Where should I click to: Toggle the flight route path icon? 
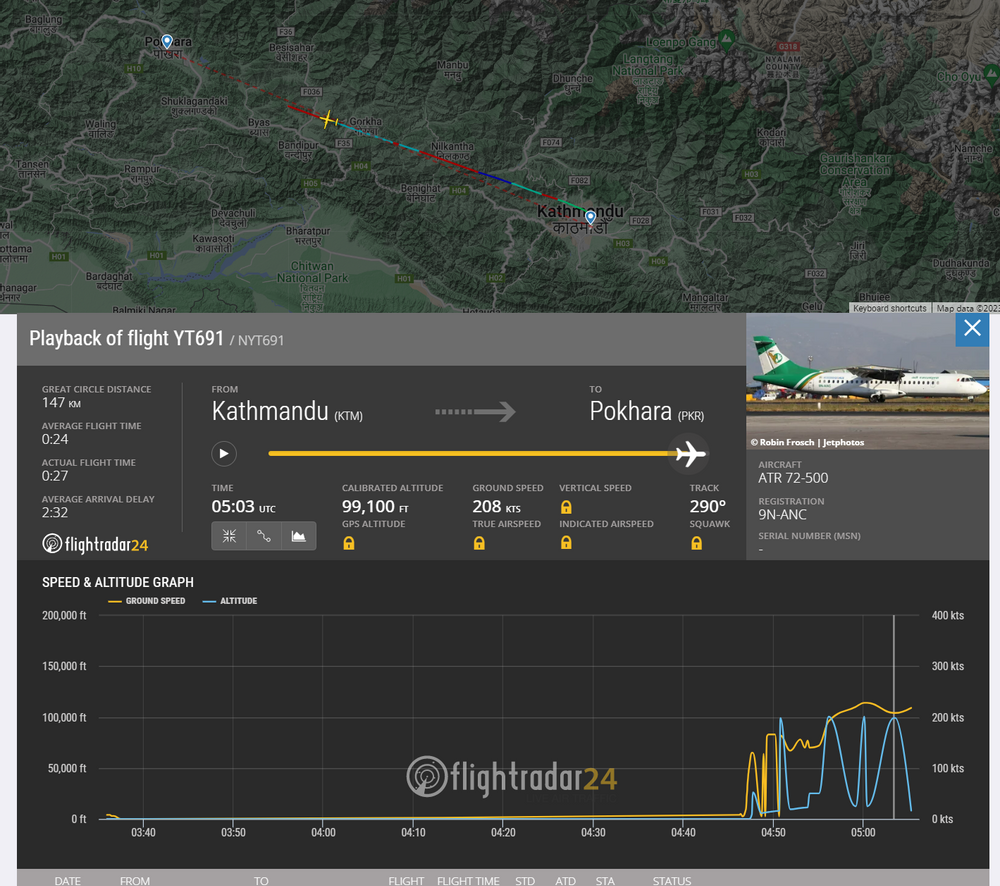(263, 536)
